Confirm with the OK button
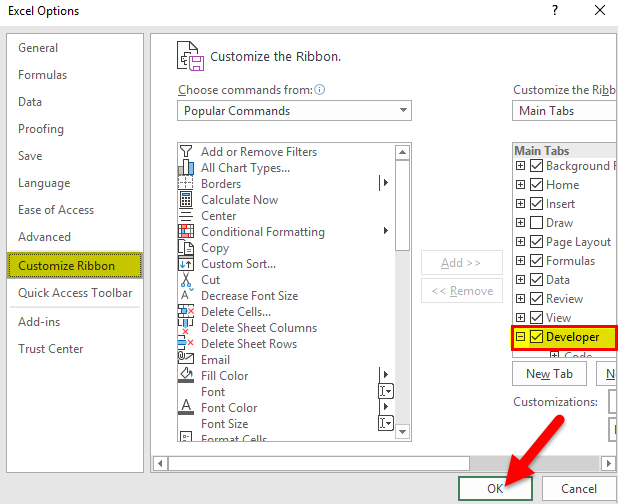Screen dimensions: 618x504 [495, 489]
